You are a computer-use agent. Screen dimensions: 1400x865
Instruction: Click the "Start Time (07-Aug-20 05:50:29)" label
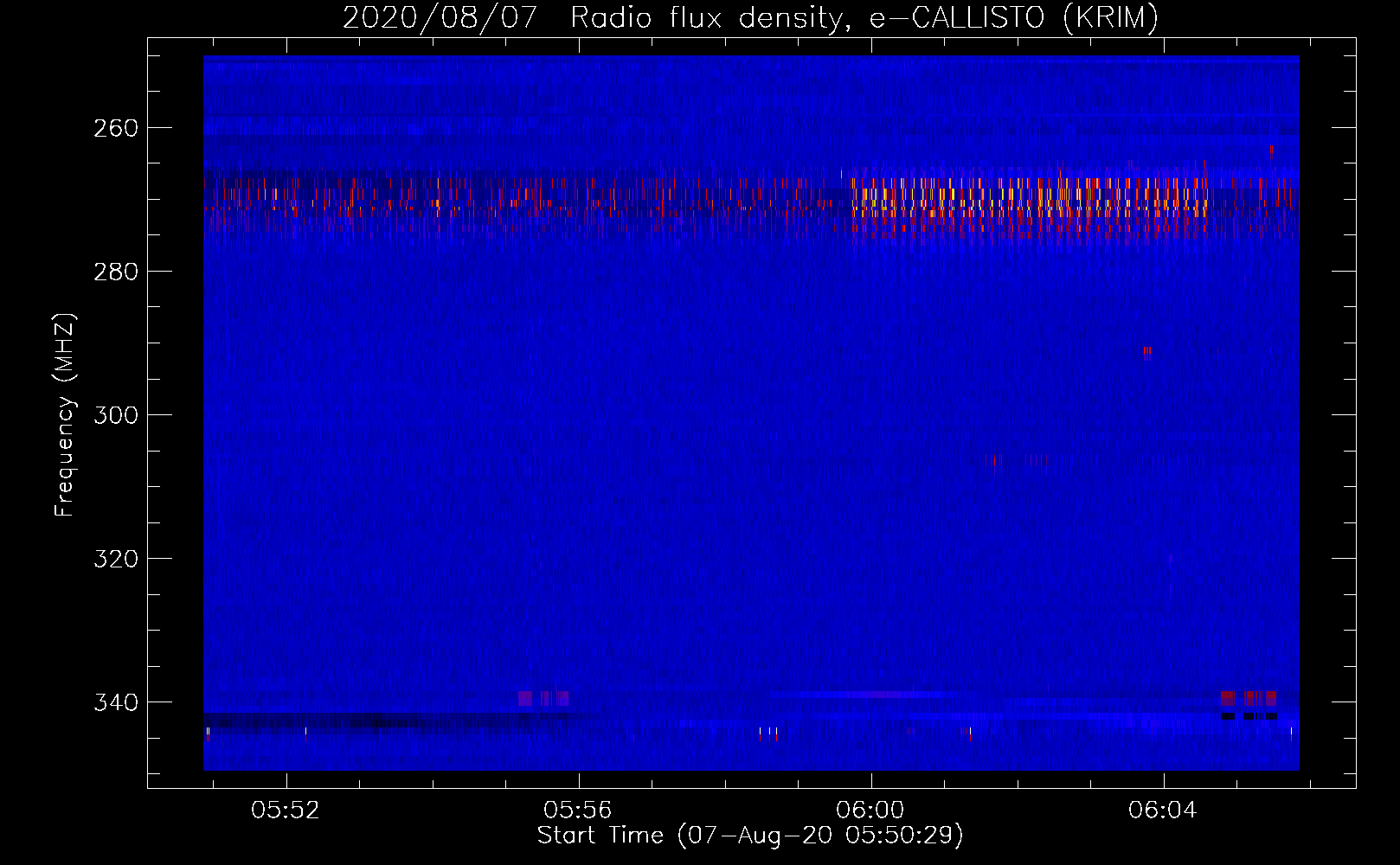750,836
